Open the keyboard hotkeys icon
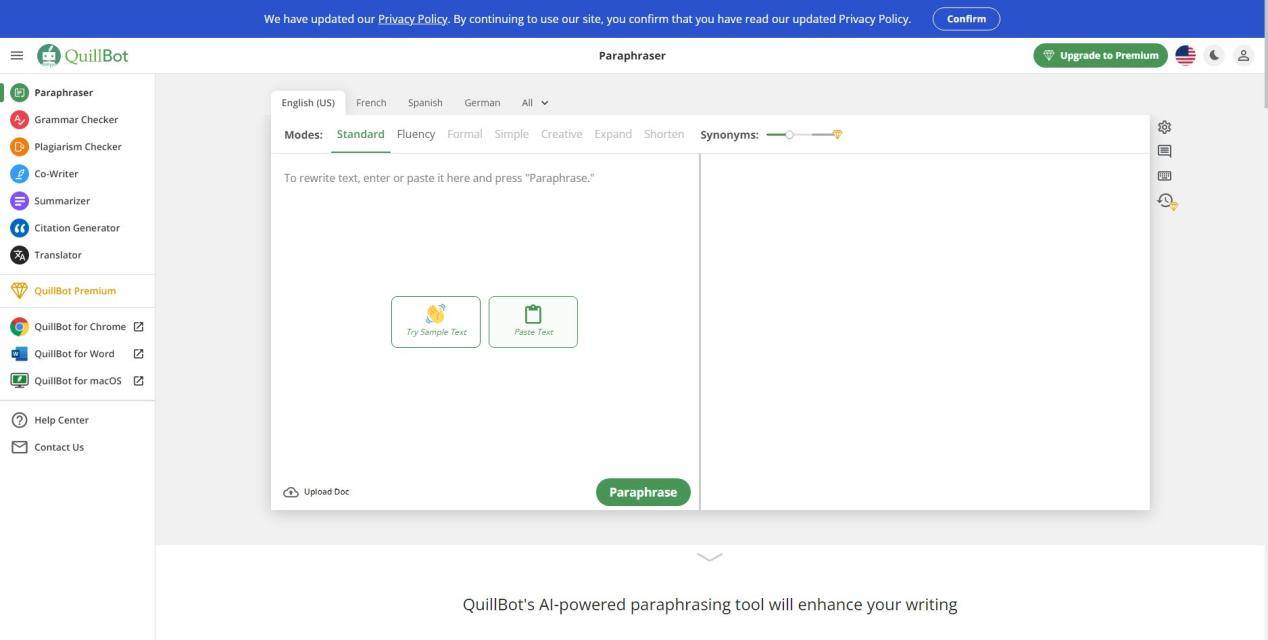This screenshot has width=1268, height=640. point(1164,176)
